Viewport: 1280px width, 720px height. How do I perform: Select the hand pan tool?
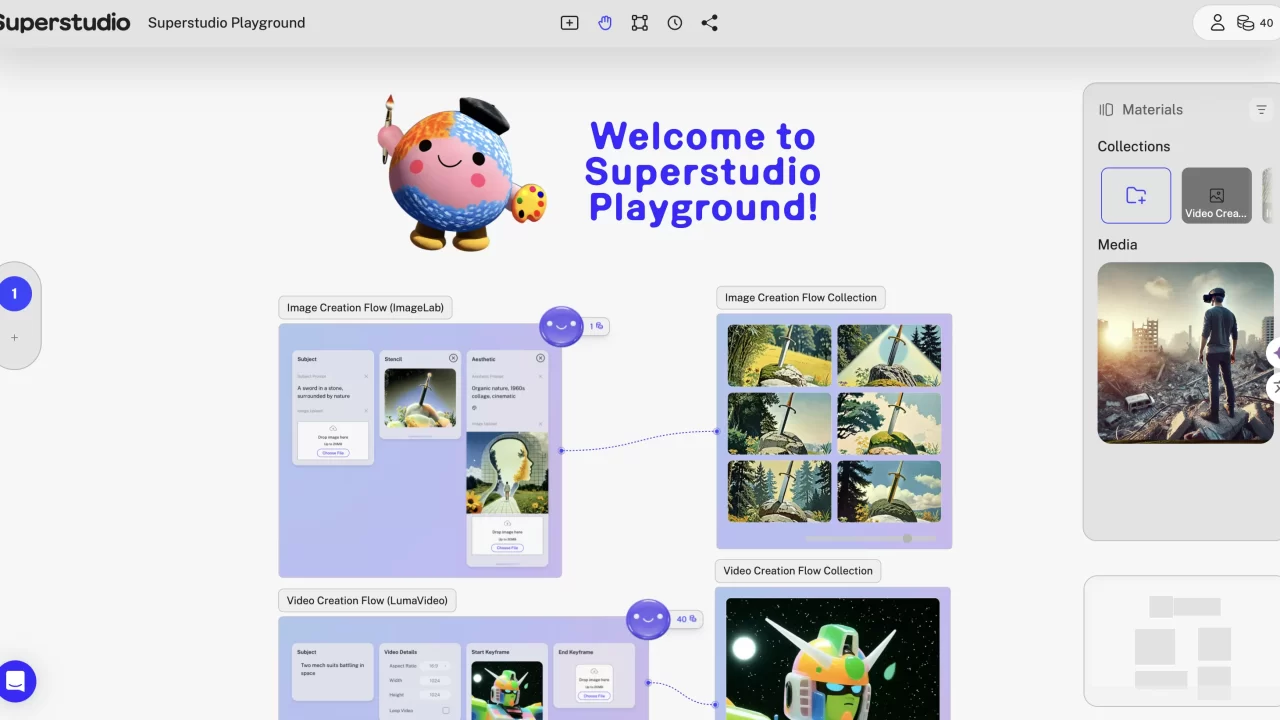605,23
